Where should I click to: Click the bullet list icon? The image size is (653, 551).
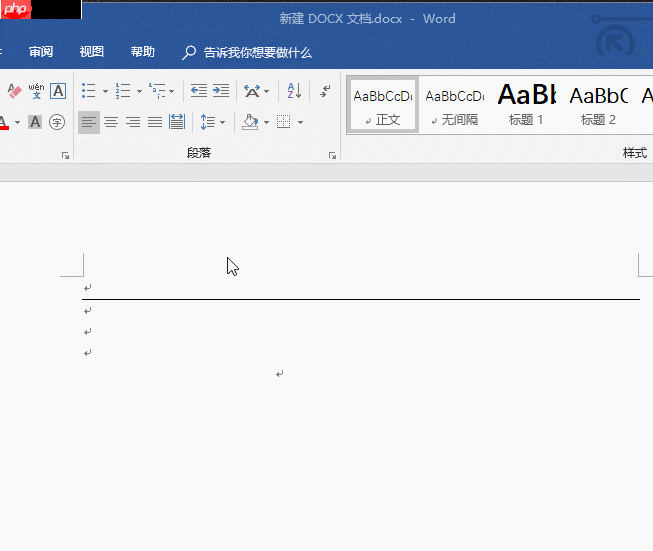click(x=88, y=91)
